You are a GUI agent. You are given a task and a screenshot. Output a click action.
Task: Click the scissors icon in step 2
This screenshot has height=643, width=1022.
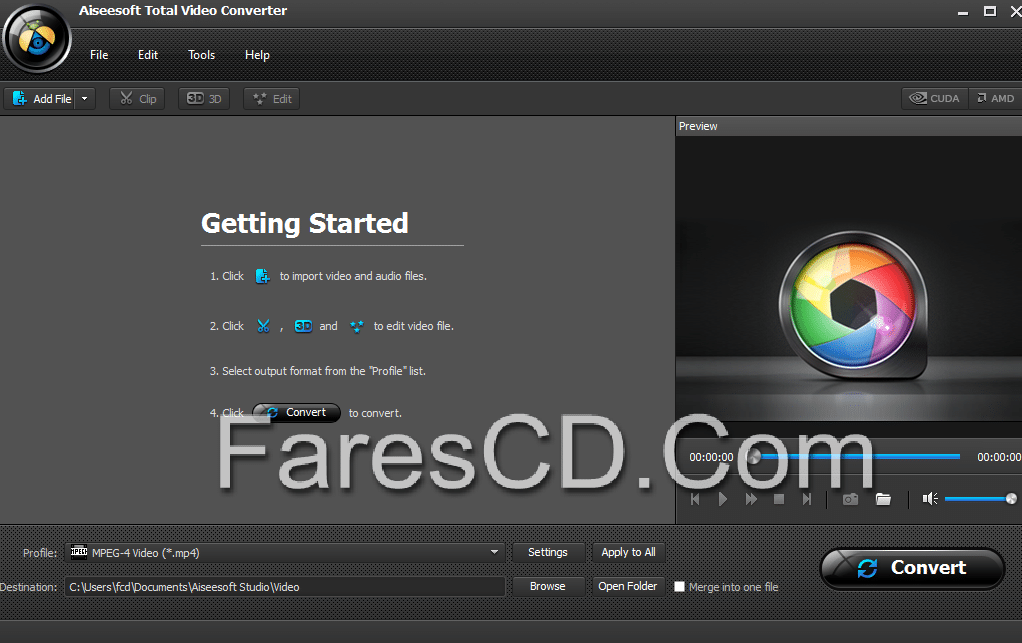point(263,326)
